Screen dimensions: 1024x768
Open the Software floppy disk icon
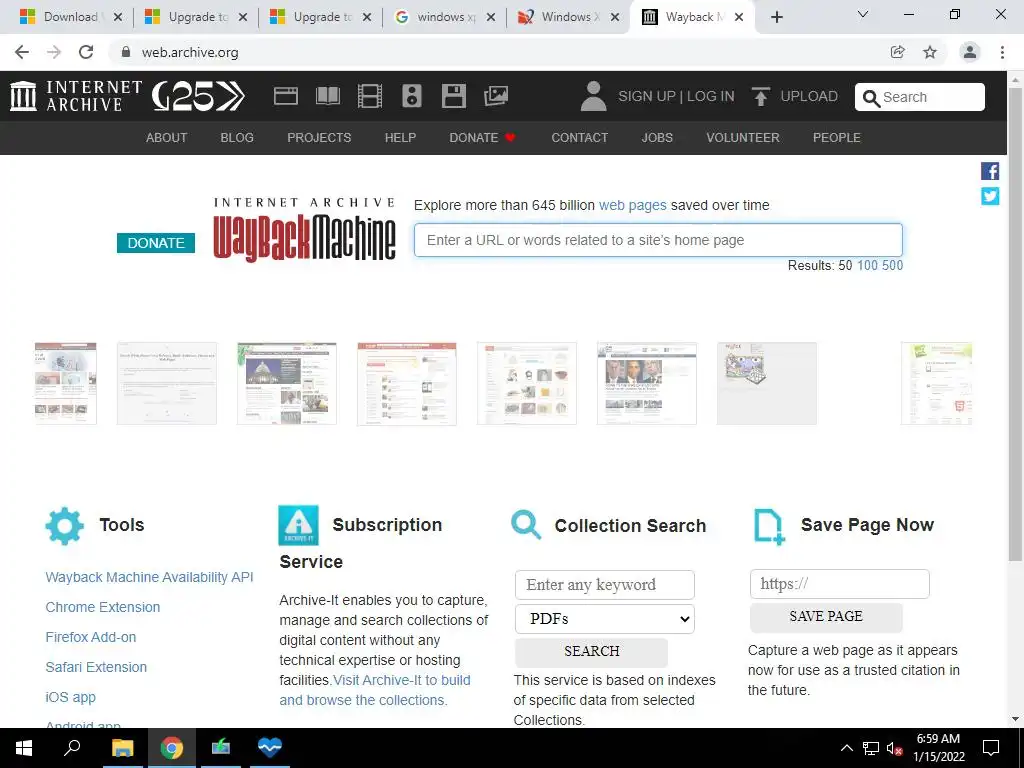coord(454,96)
